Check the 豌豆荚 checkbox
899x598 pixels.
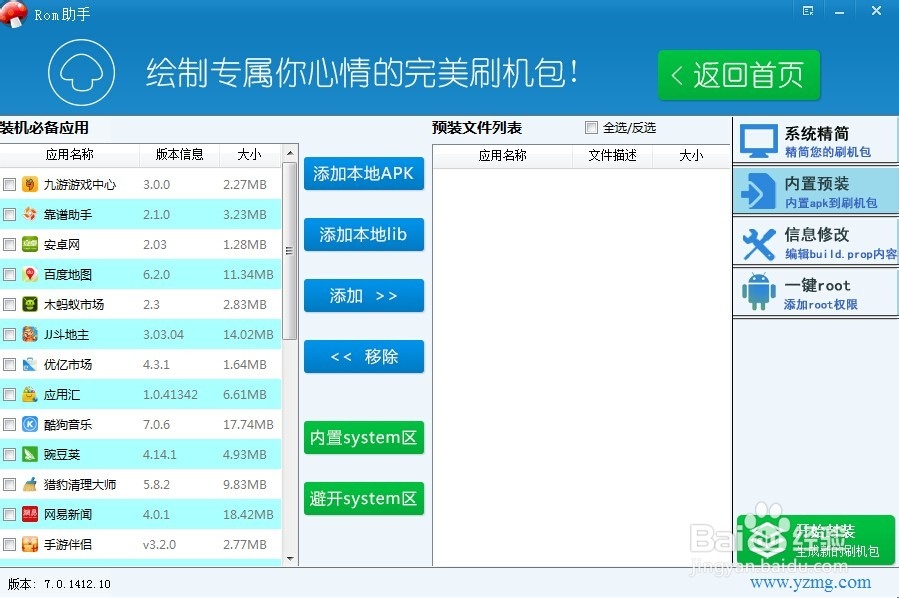[x=9, y=454]
